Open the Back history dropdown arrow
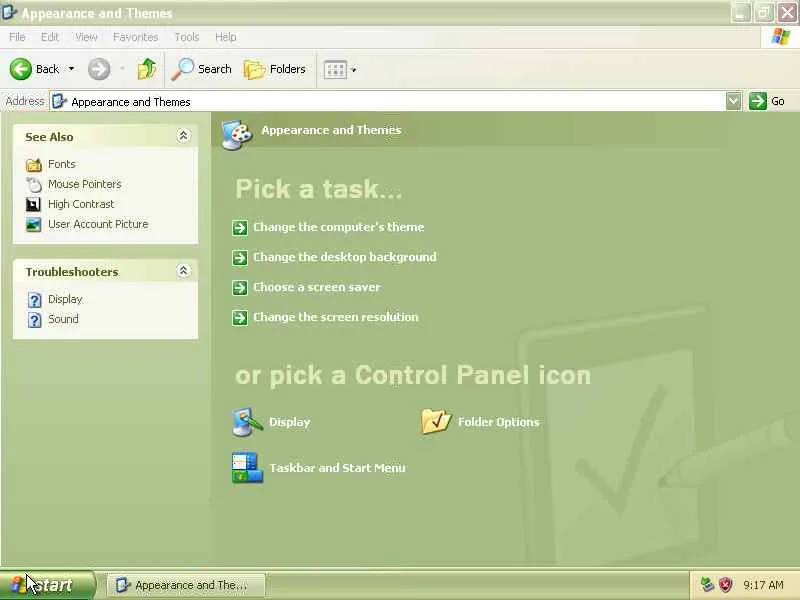This screenshot has width=800, height=600. pyautogui.click(x=71, y=69)
